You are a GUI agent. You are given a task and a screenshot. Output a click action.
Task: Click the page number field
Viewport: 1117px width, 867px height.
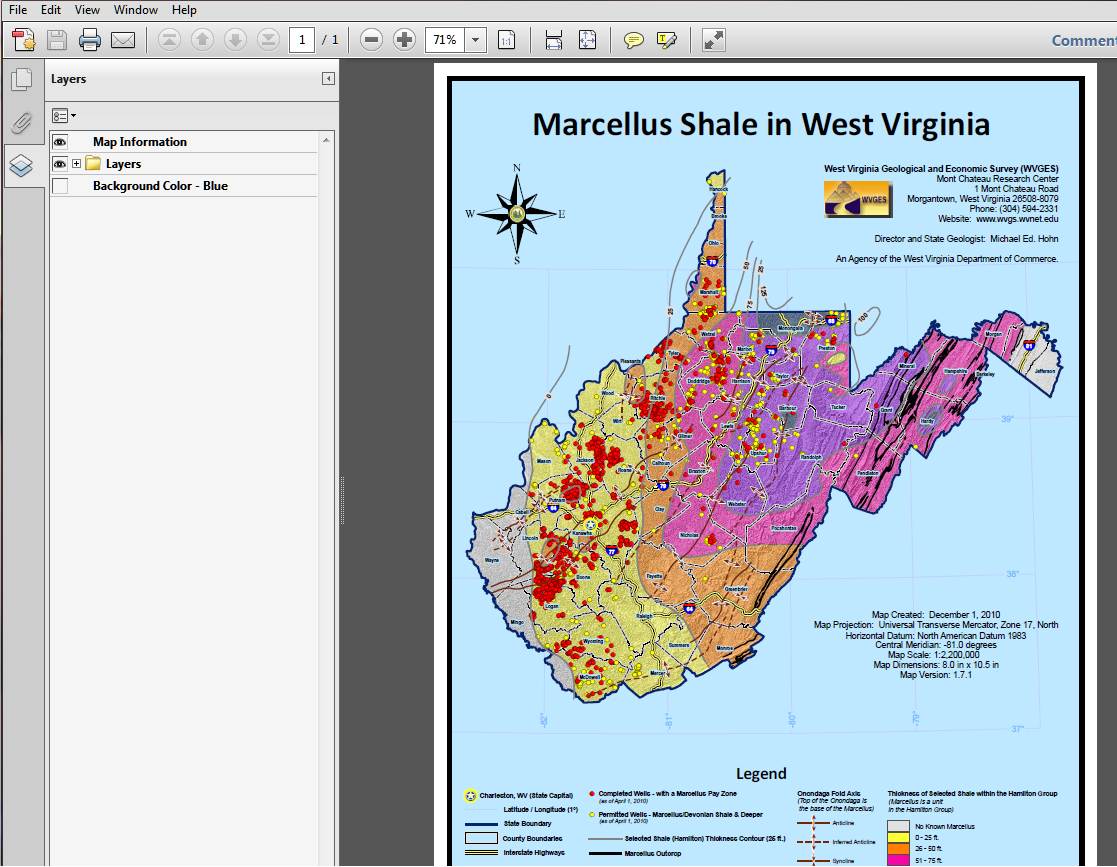[x=302, y=40]
